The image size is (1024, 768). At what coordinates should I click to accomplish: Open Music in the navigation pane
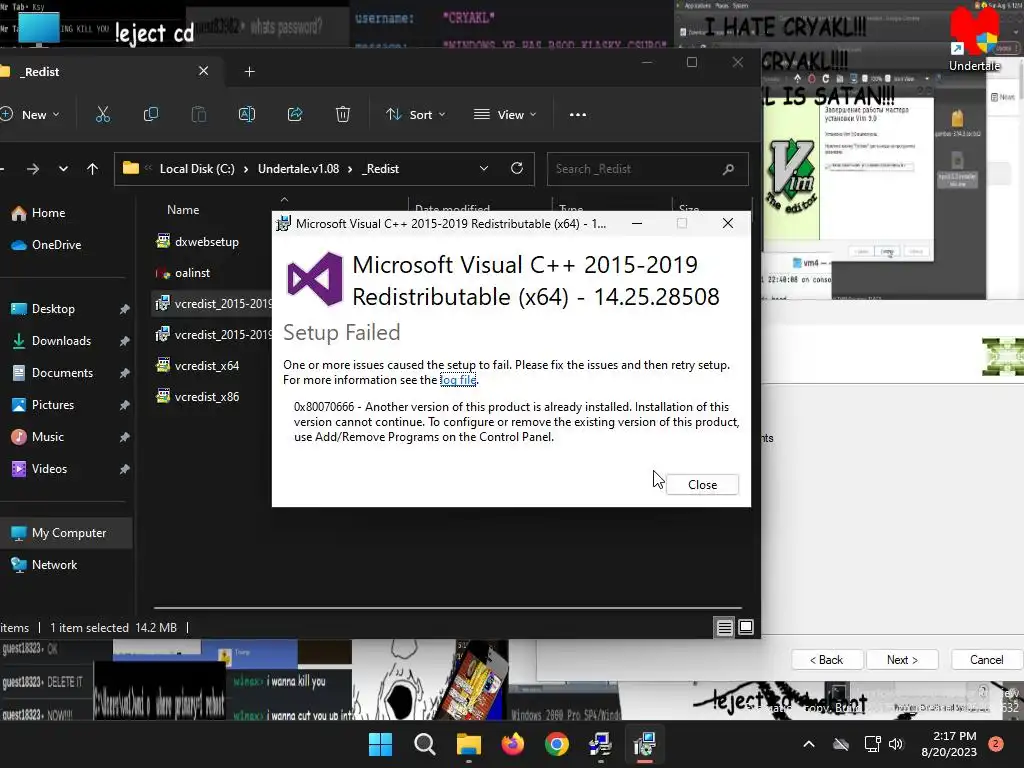pyautogui.click(x=48, y=437)
